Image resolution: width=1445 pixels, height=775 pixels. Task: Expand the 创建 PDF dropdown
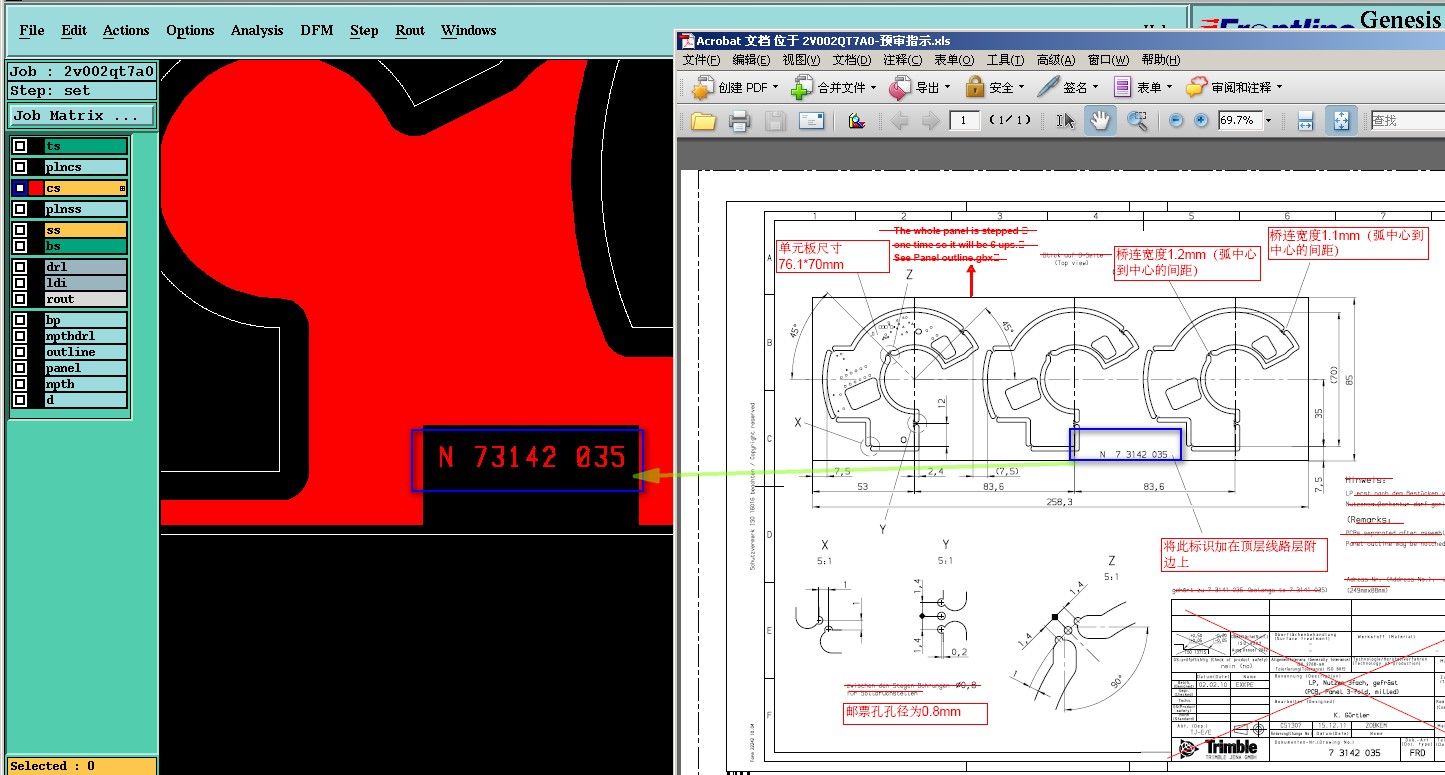coord(777,88)
